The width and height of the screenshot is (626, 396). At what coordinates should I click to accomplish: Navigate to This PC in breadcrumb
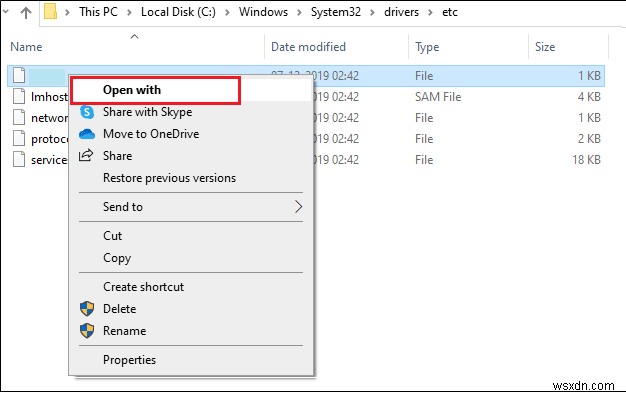tap(98, 12)
